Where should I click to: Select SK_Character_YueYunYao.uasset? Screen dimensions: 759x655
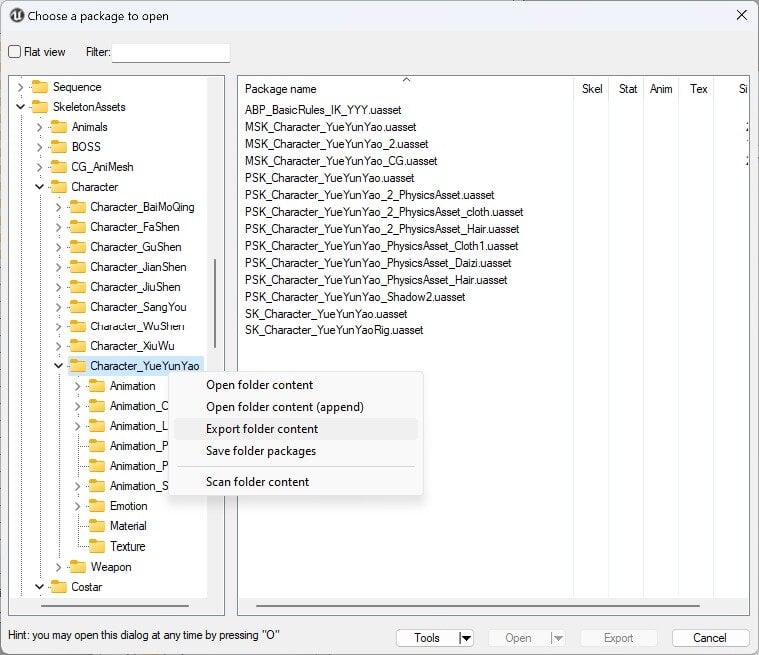pyautogui.click(x=326, y=314)
